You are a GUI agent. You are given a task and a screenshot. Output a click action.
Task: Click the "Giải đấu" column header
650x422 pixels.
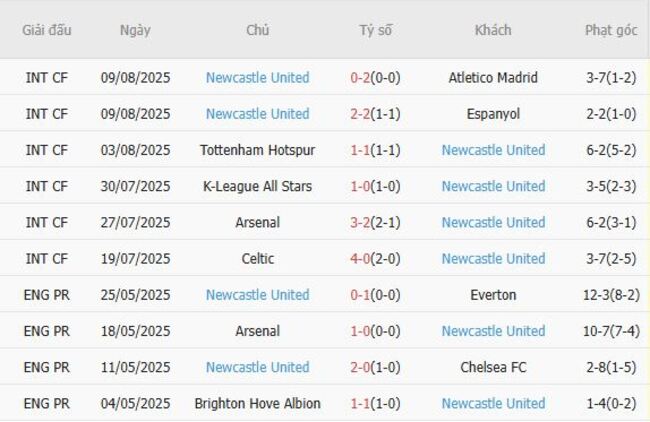47,30
